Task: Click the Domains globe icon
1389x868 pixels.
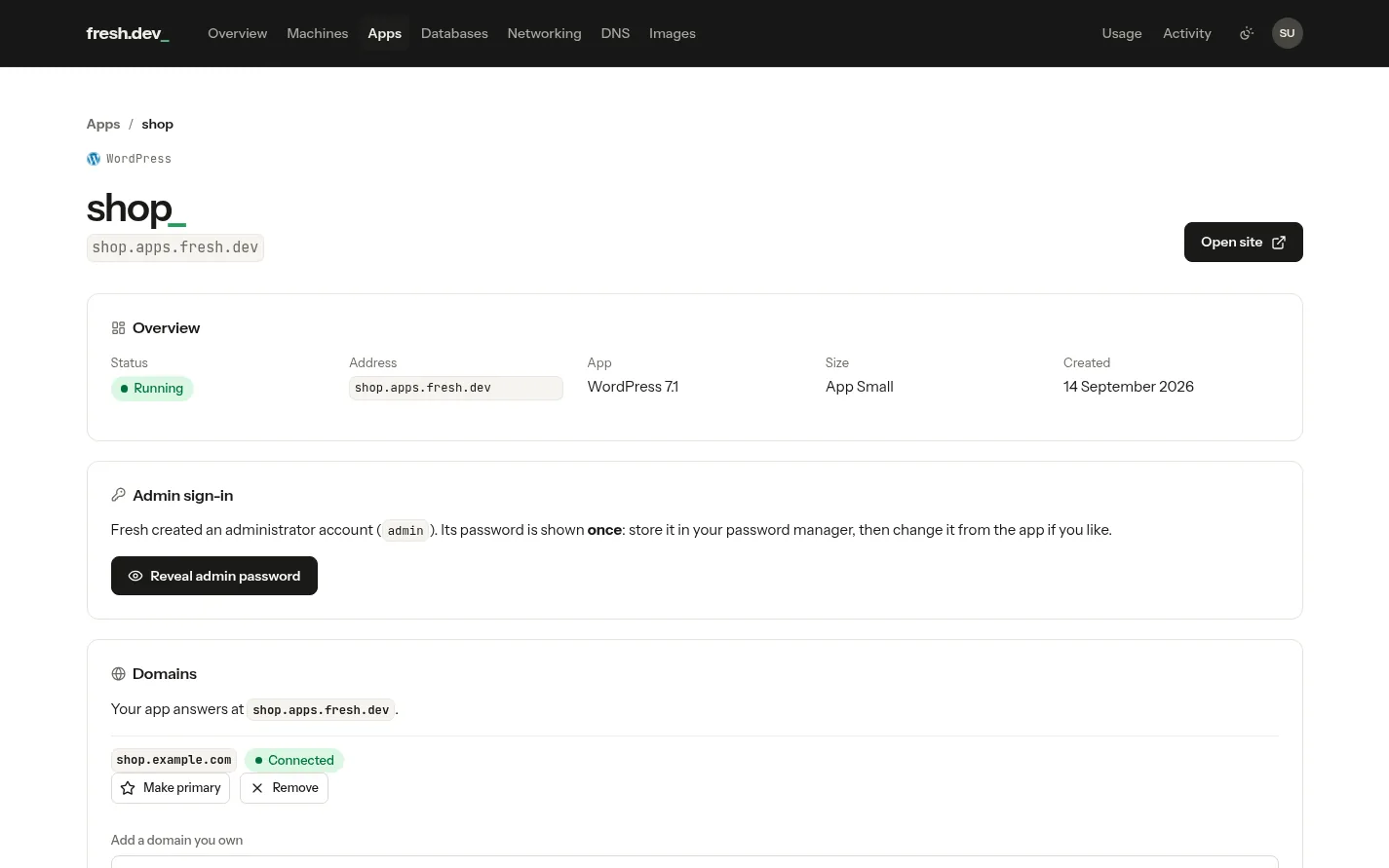Action: click(118, 674)
